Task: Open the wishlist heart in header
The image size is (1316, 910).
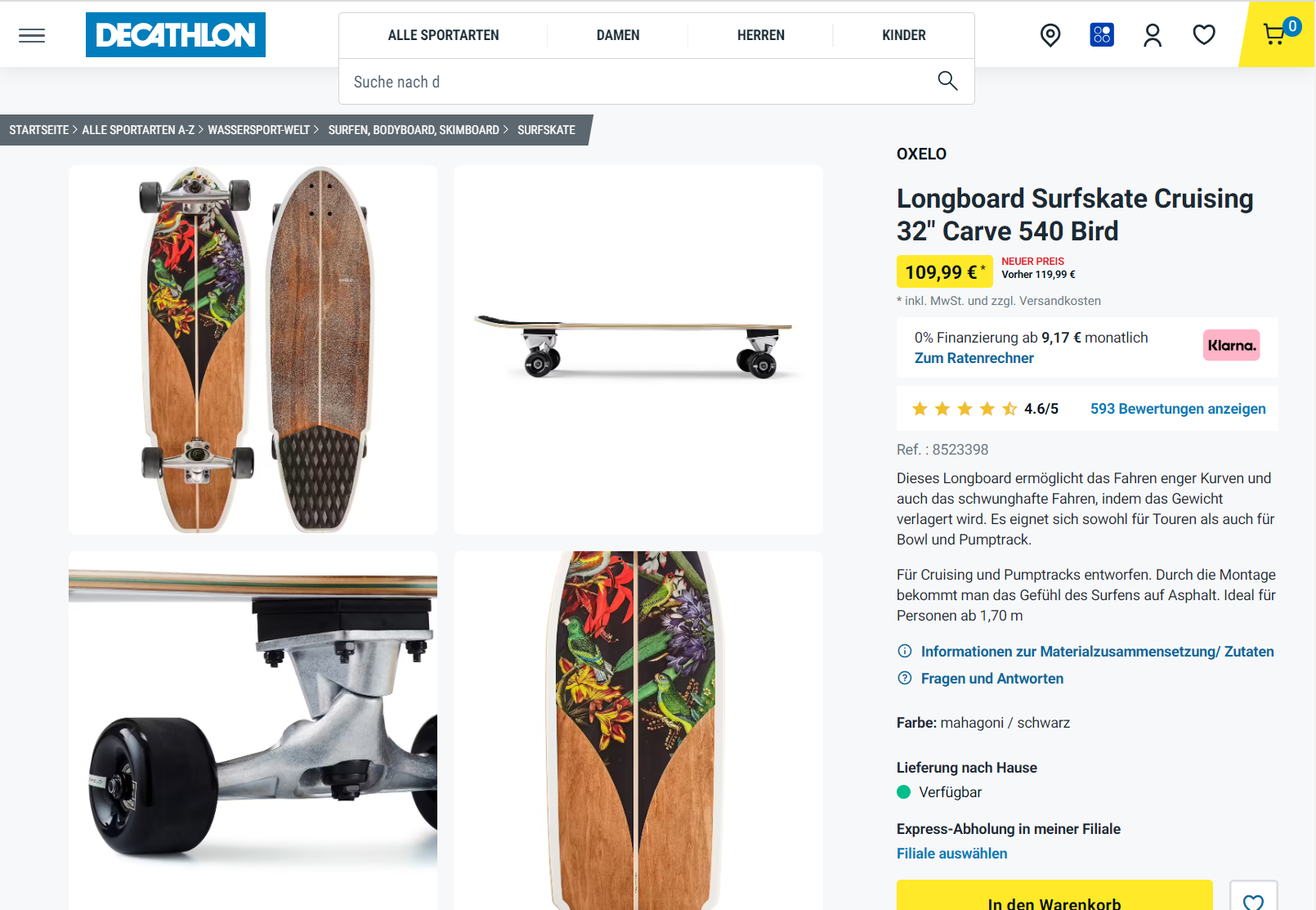Action: click(x=1204, y=35)
